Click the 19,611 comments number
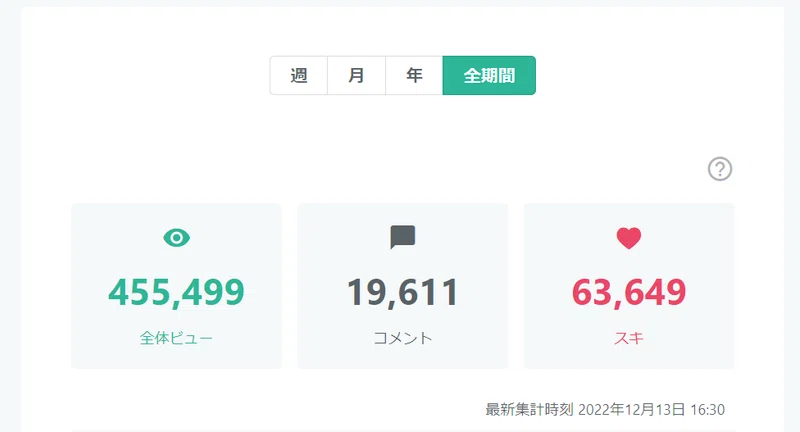This screenshot has width=800, height=432. point(403,292)
